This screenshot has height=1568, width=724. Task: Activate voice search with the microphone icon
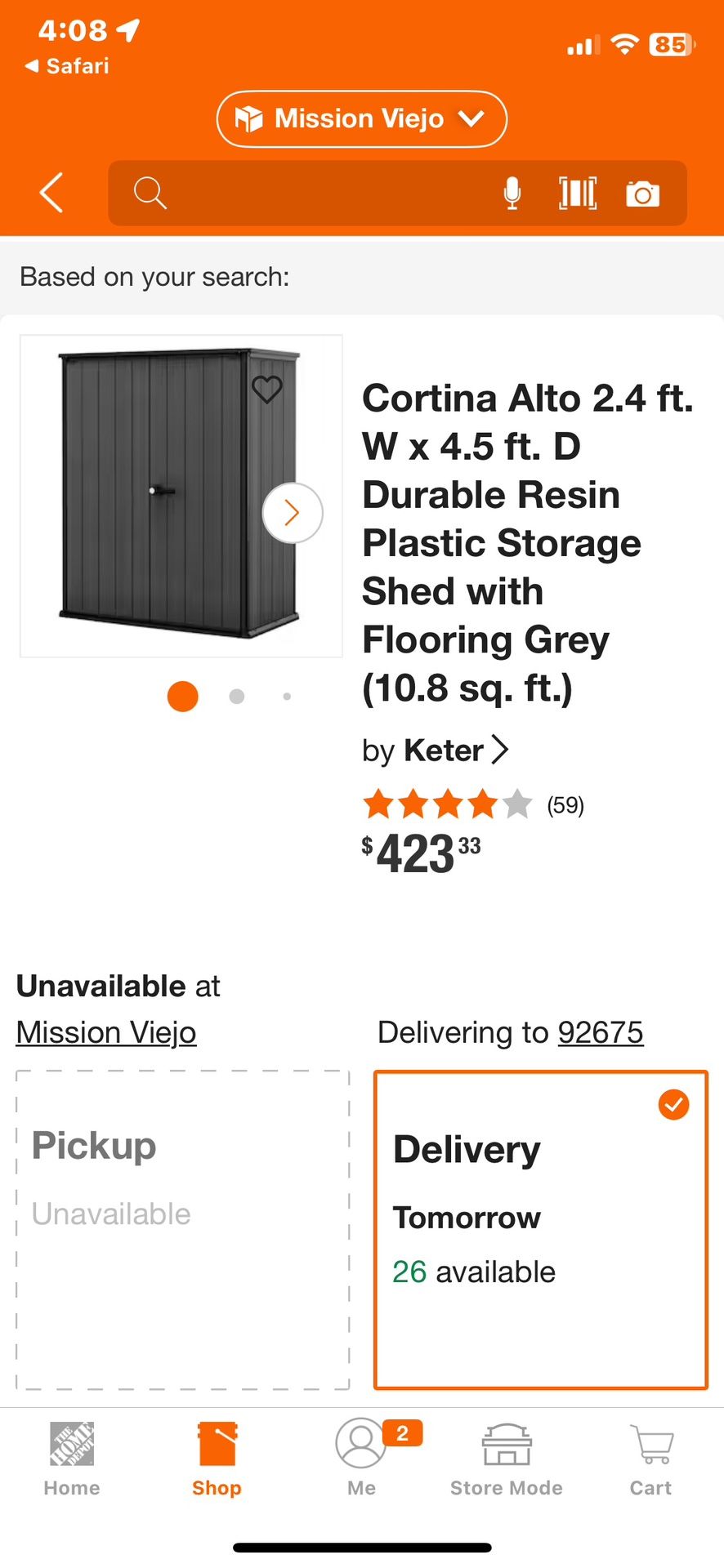512,193
